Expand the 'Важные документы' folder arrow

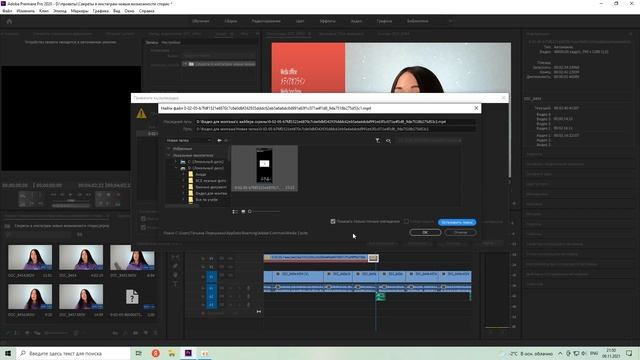[x=183, y=187]
